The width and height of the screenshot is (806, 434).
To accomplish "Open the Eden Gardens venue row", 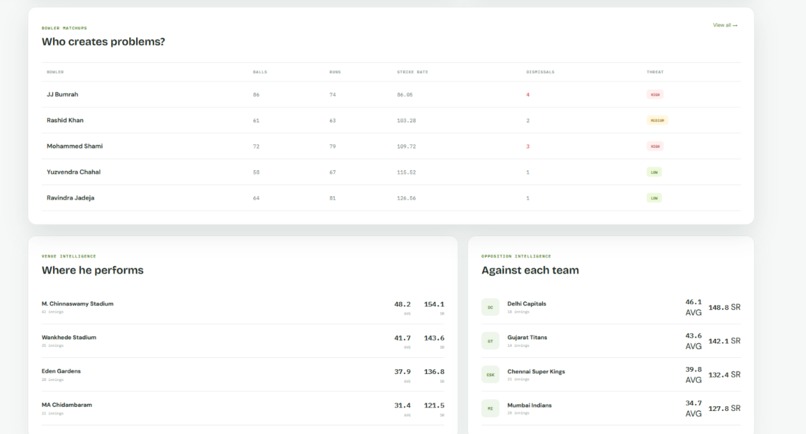I will point(243,374).
